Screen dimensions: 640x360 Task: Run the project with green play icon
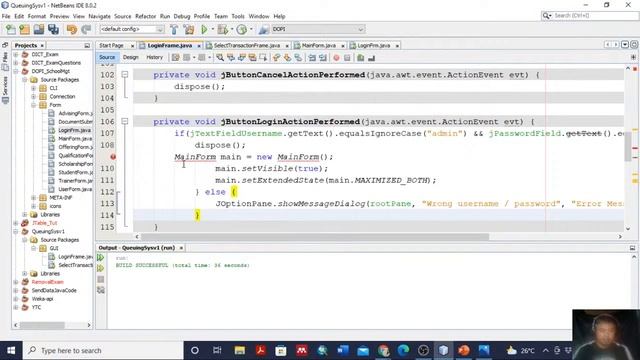pos(204,29)
